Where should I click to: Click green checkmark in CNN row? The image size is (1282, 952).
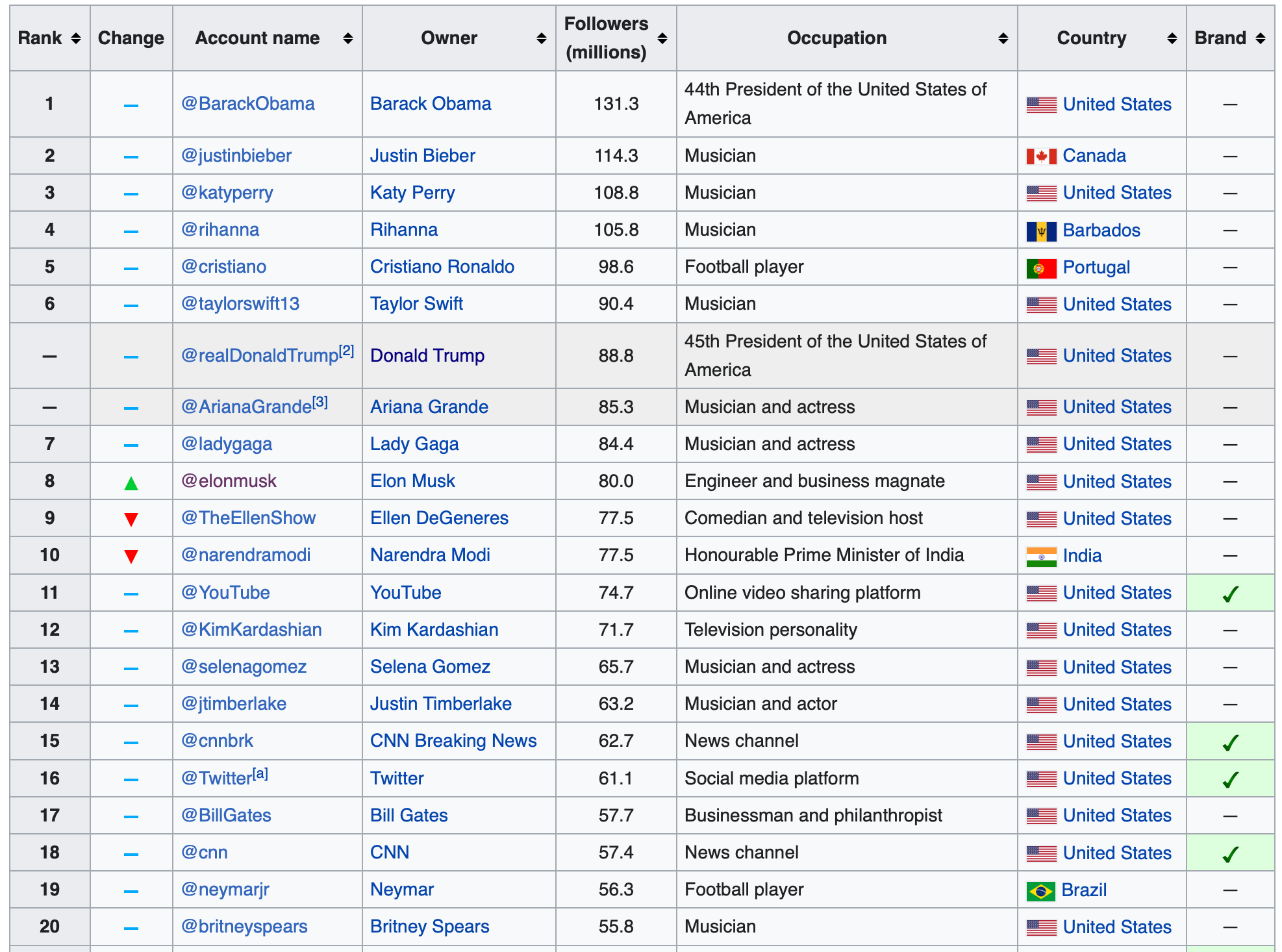coord(1231,854)
